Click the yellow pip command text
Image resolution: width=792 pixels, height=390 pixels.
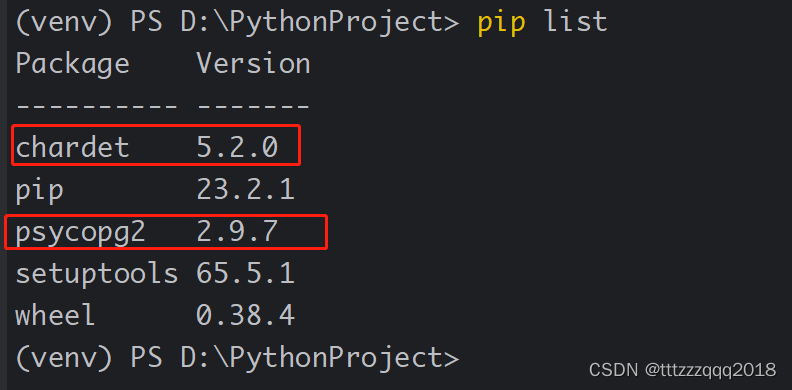pos(502,24)
